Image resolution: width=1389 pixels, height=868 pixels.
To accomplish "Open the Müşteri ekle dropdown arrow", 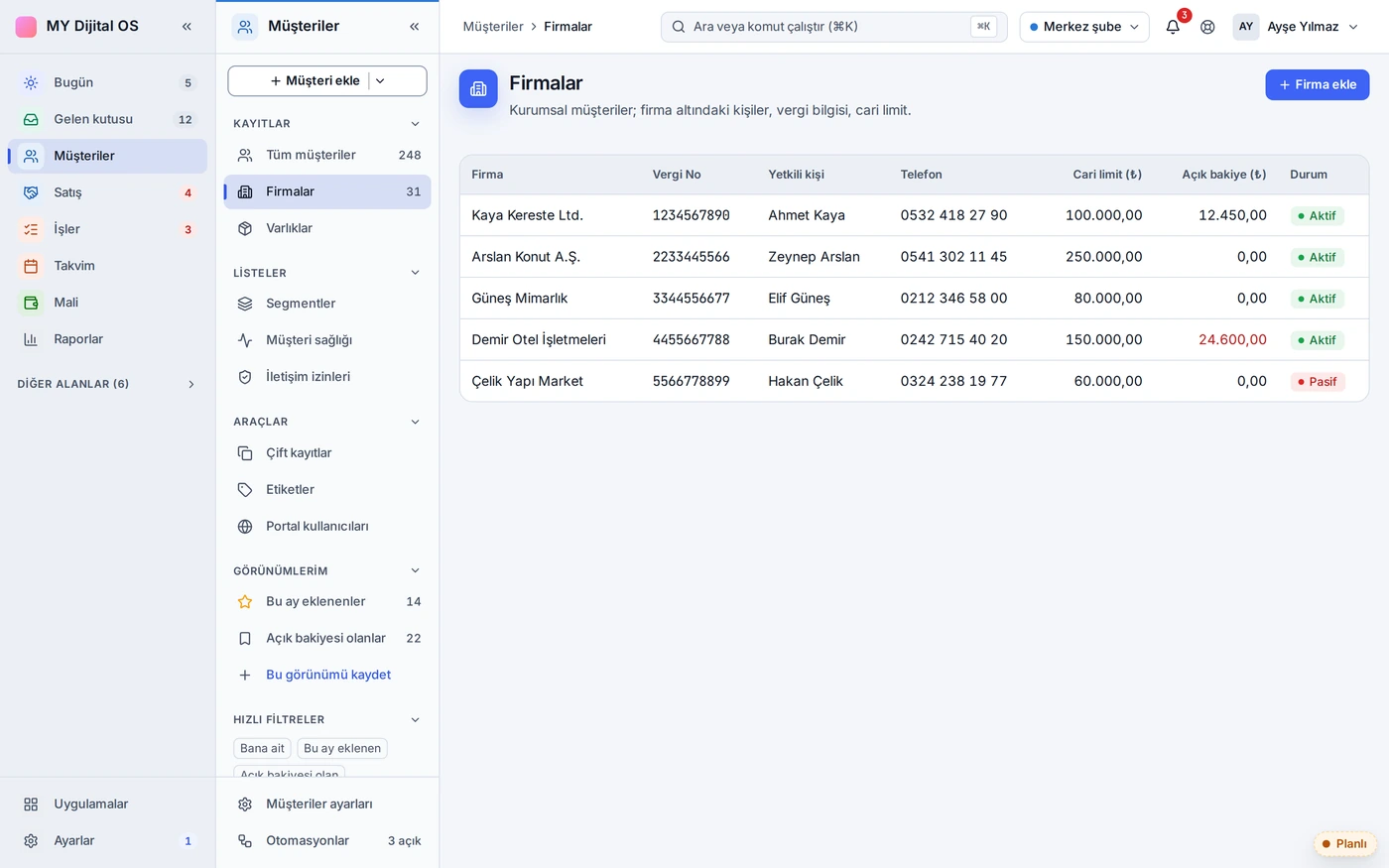I will (380, 81).
